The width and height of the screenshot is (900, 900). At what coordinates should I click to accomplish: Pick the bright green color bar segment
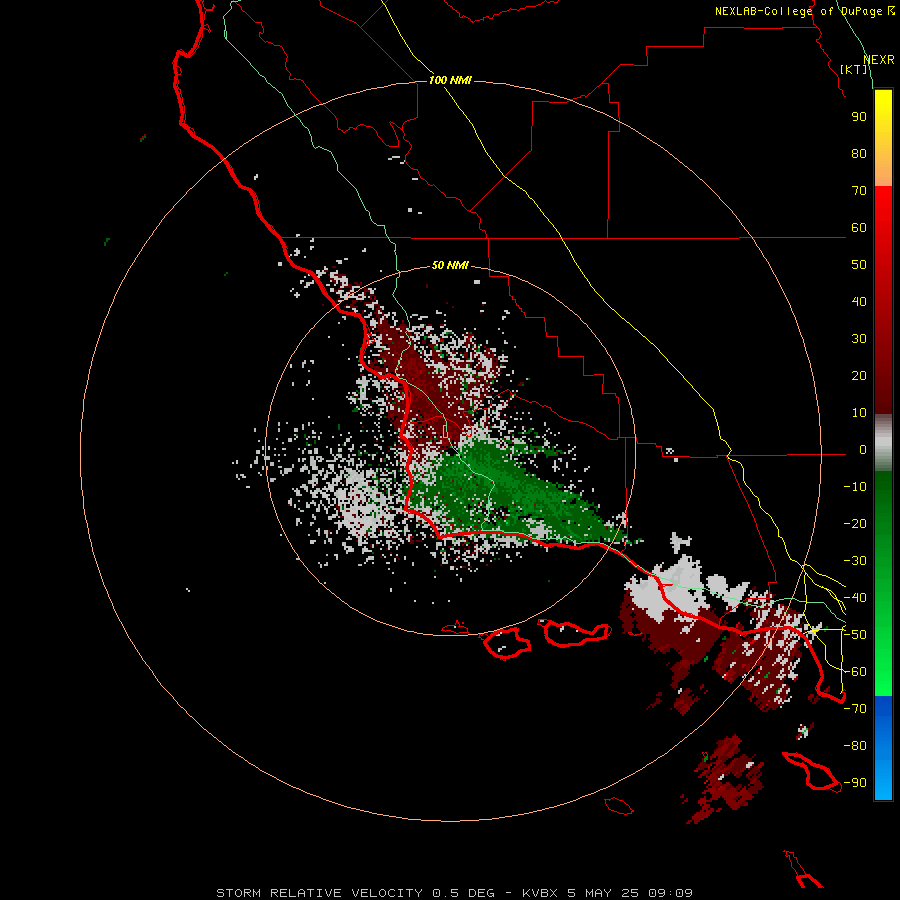(x=883, y=660)
